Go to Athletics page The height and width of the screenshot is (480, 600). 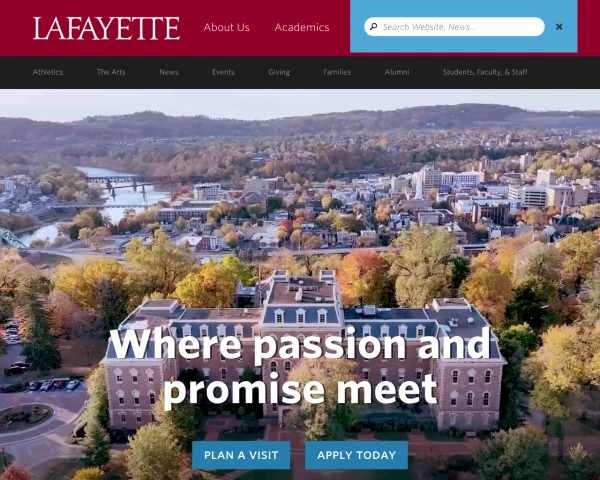tap(48, 72)
